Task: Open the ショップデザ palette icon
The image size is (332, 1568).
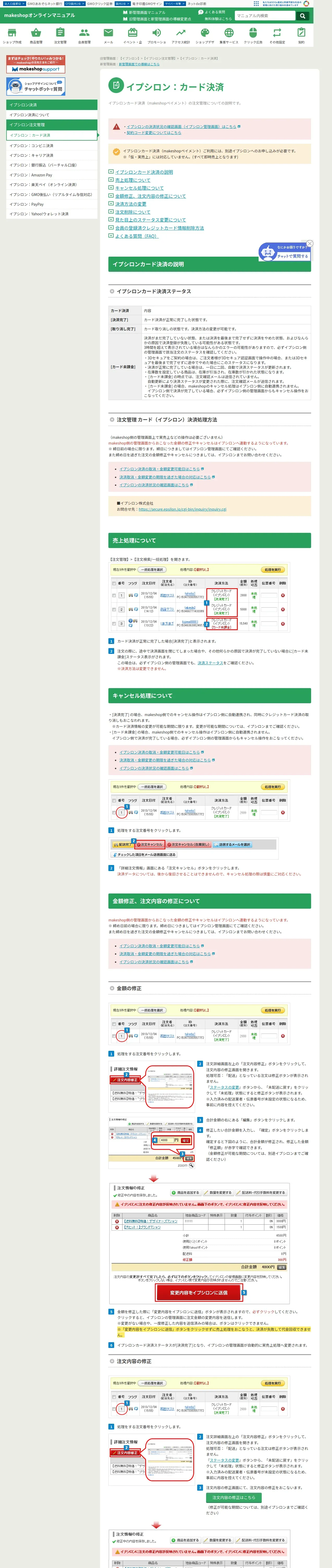Action: (x=205, y=36)
